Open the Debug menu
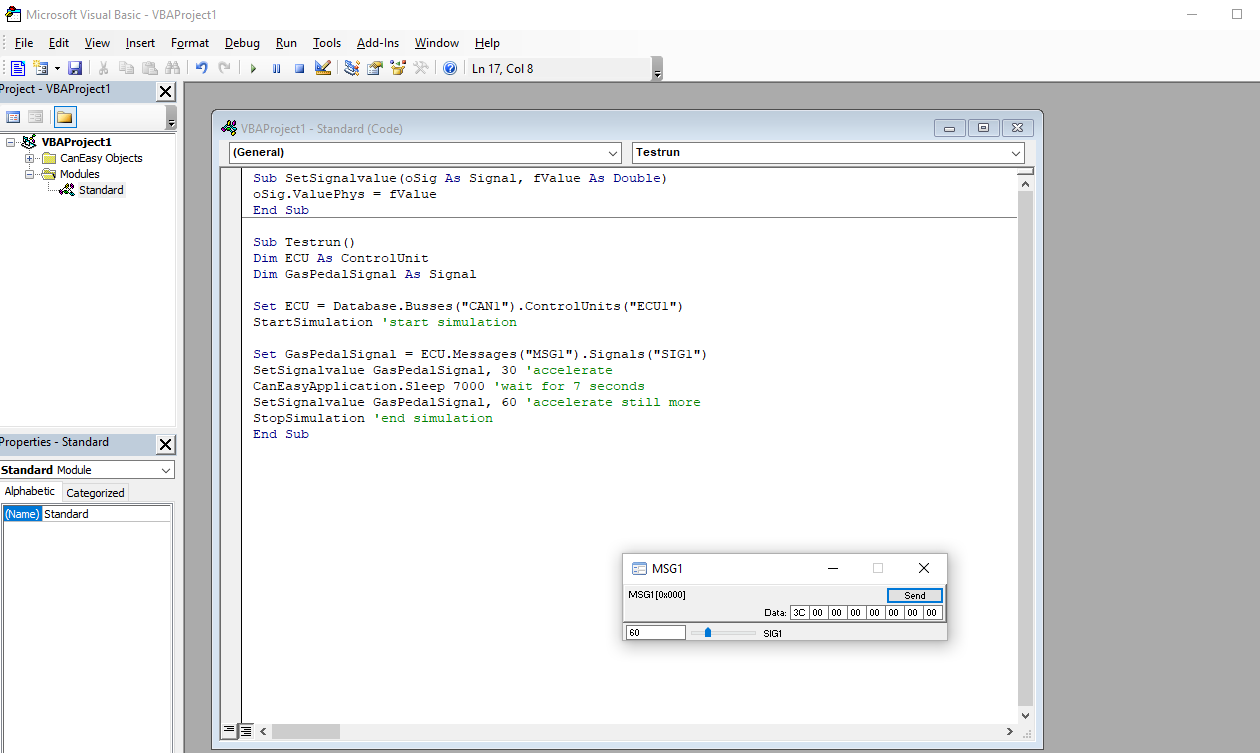The image size is (1260, 753). (x=242, y=43)
